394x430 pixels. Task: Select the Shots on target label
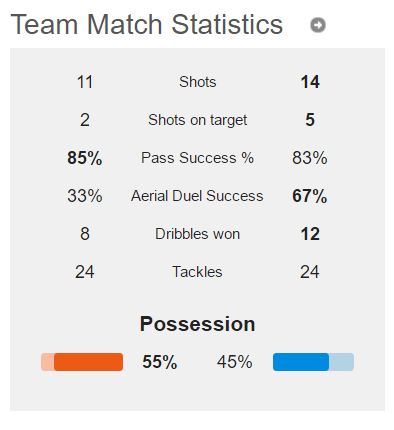198,120
